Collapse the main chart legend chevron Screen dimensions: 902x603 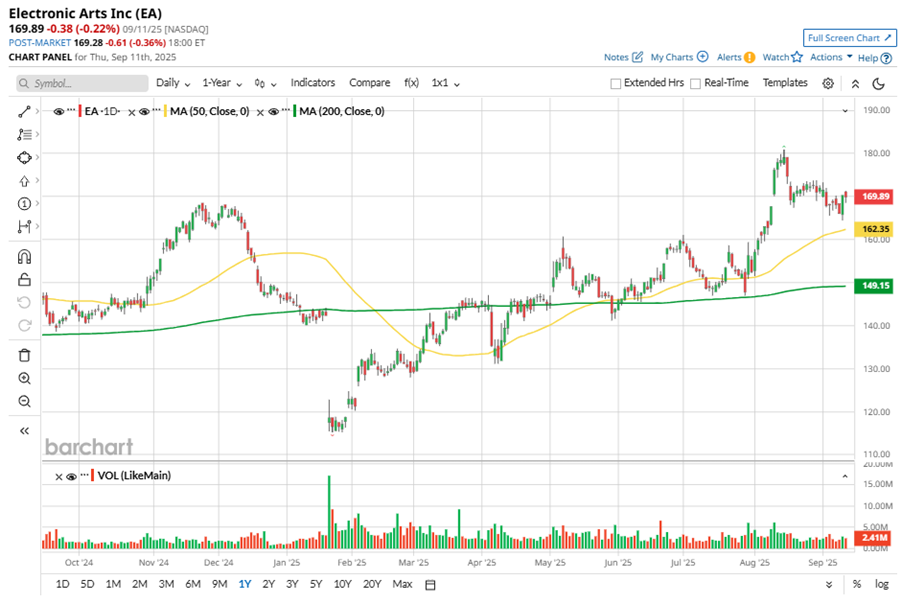pyautogui.click(x=845, y=110)
